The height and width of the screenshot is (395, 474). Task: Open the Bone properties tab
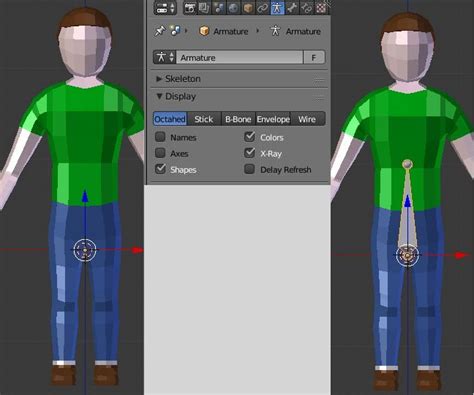tap(292, 8)
